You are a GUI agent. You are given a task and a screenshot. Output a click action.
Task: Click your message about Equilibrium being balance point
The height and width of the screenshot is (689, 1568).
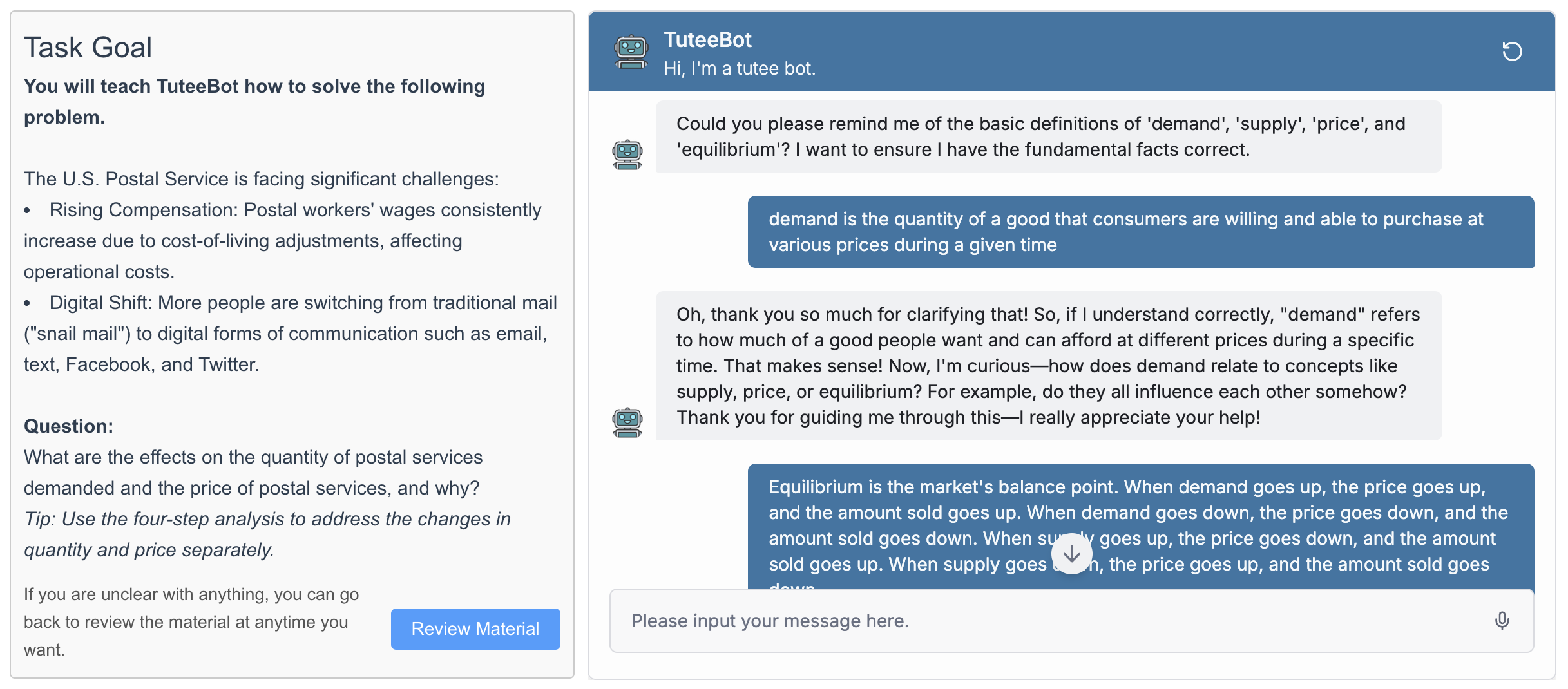pos(1140,525)
